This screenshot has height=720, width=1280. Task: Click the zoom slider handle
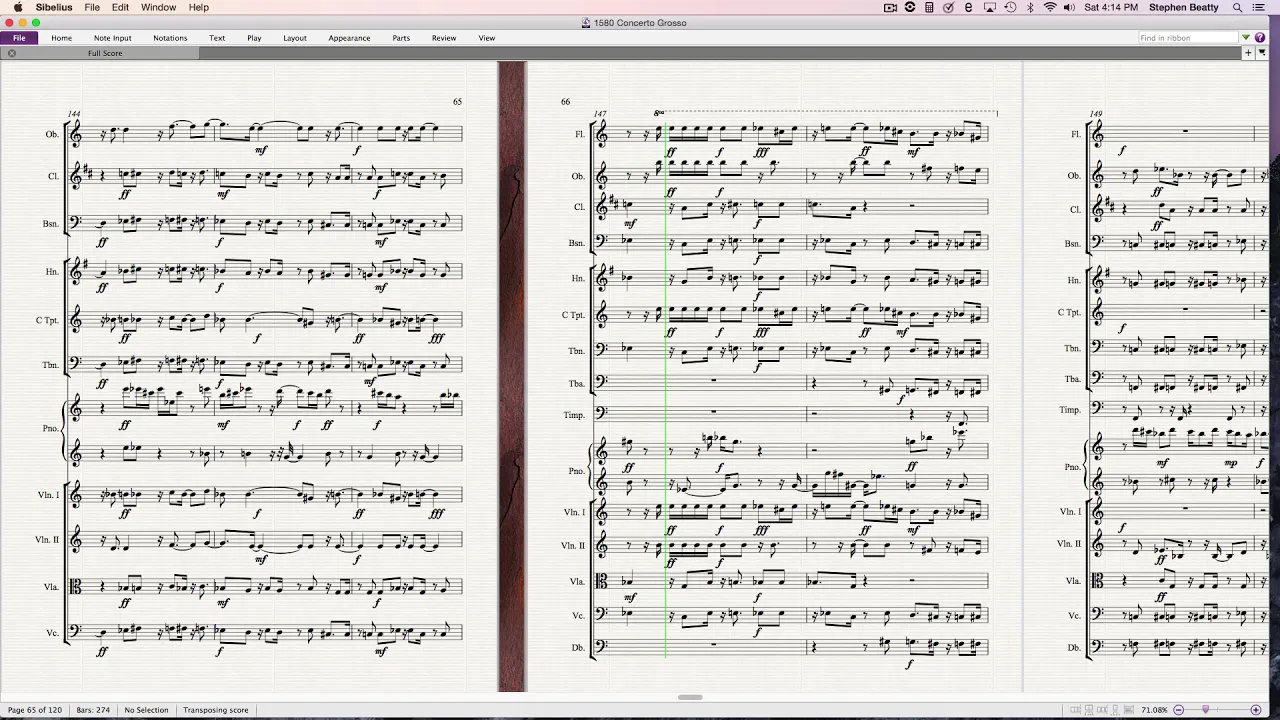(x=1205, y=709)
